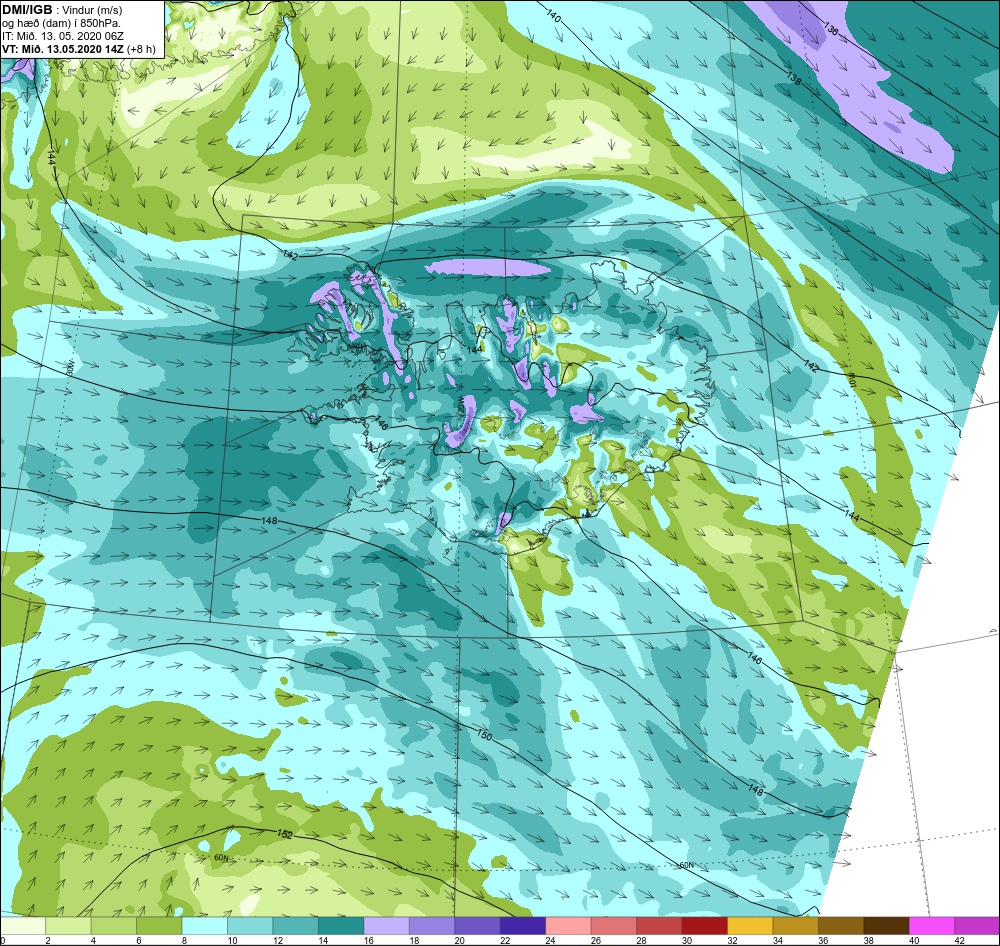This screenshot has width=1000, height=946.
Task: Click the '150' height contour label
Action: (485, 735)
